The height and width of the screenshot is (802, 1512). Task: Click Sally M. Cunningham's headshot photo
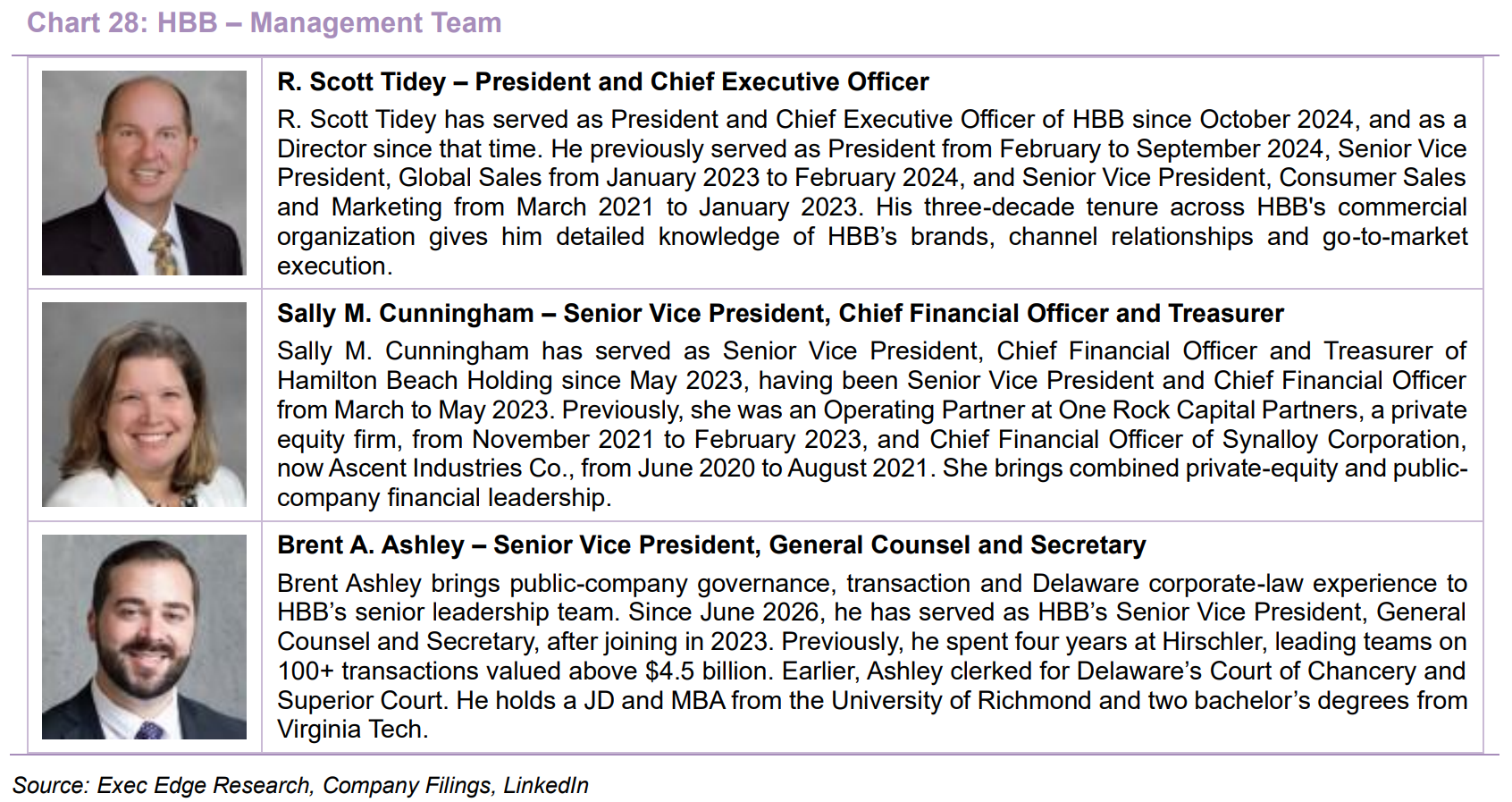144,404
